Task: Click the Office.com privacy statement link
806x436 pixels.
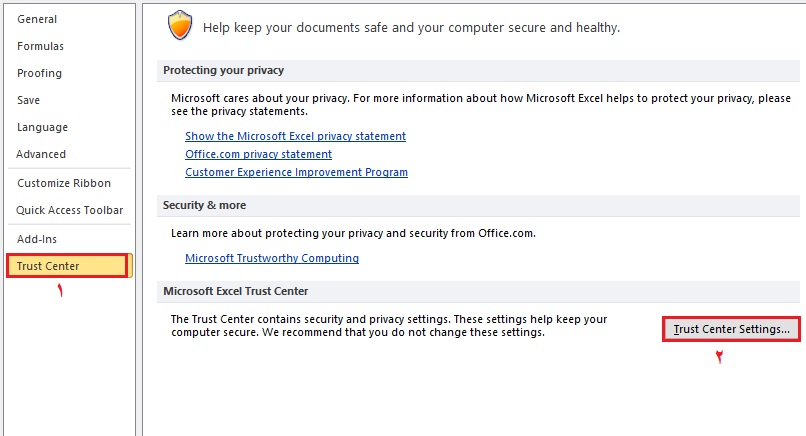Action: click(258, 154)
